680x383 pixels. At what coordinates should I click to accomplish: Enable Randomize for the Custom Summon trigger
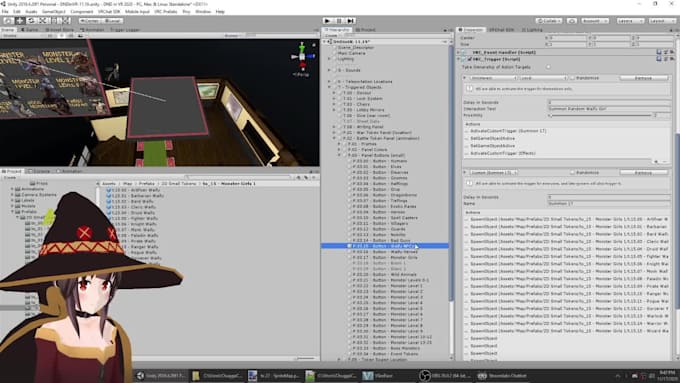[x=572, y=173]
